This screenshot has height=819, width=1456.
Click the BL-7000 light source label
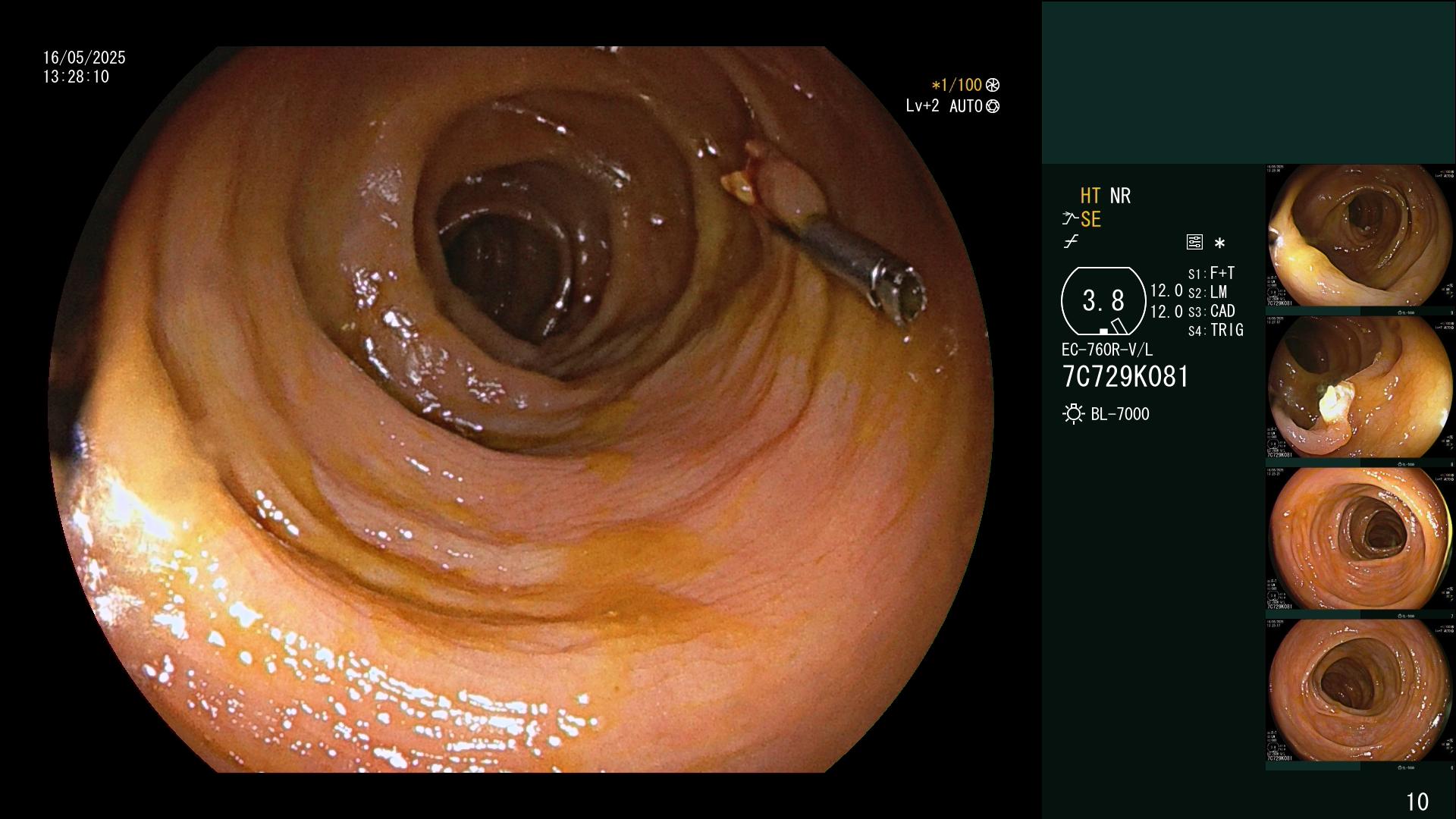1120,414
